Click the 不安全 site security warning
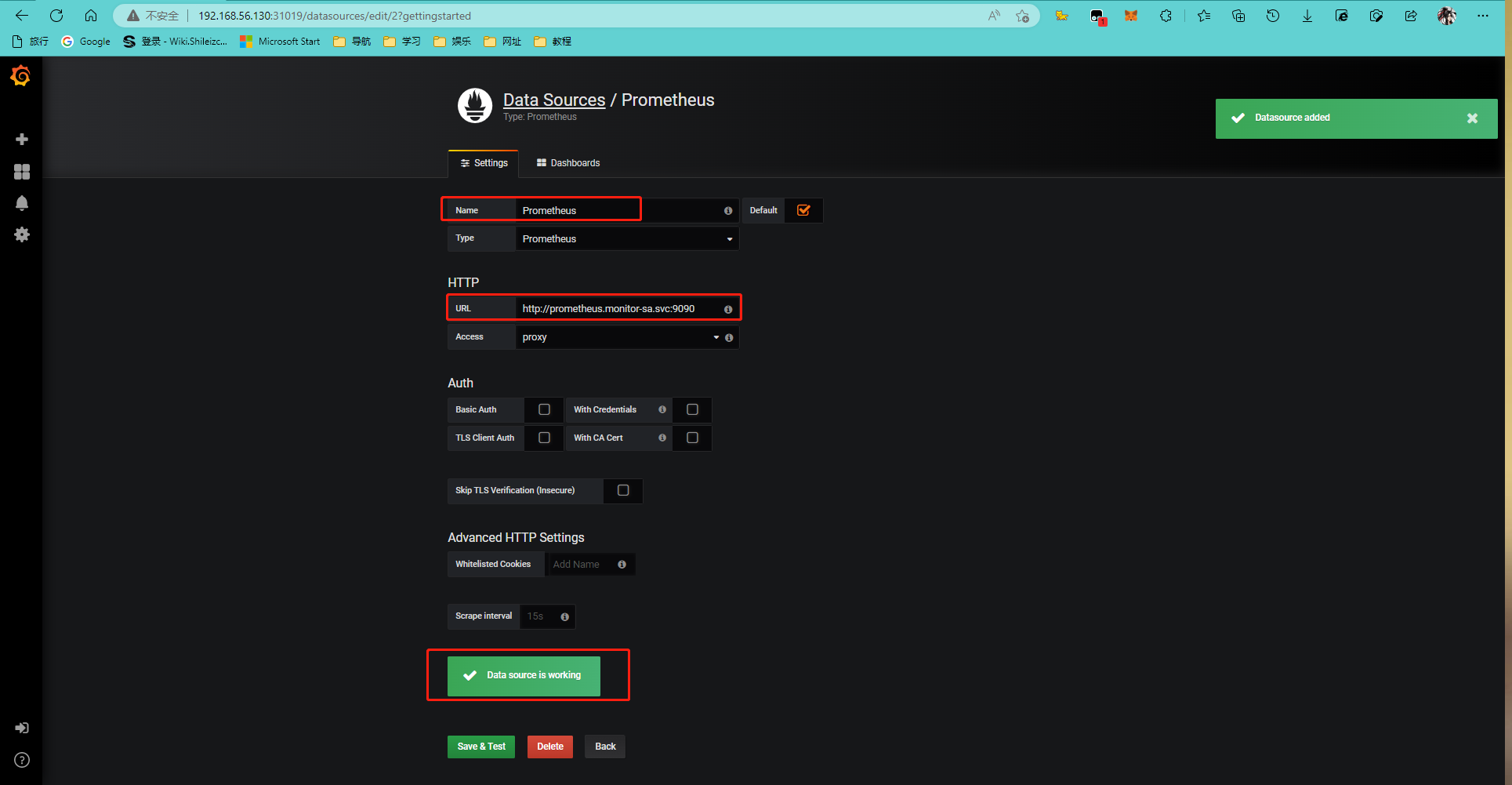The image size is (1512, 785). point(154,16)
